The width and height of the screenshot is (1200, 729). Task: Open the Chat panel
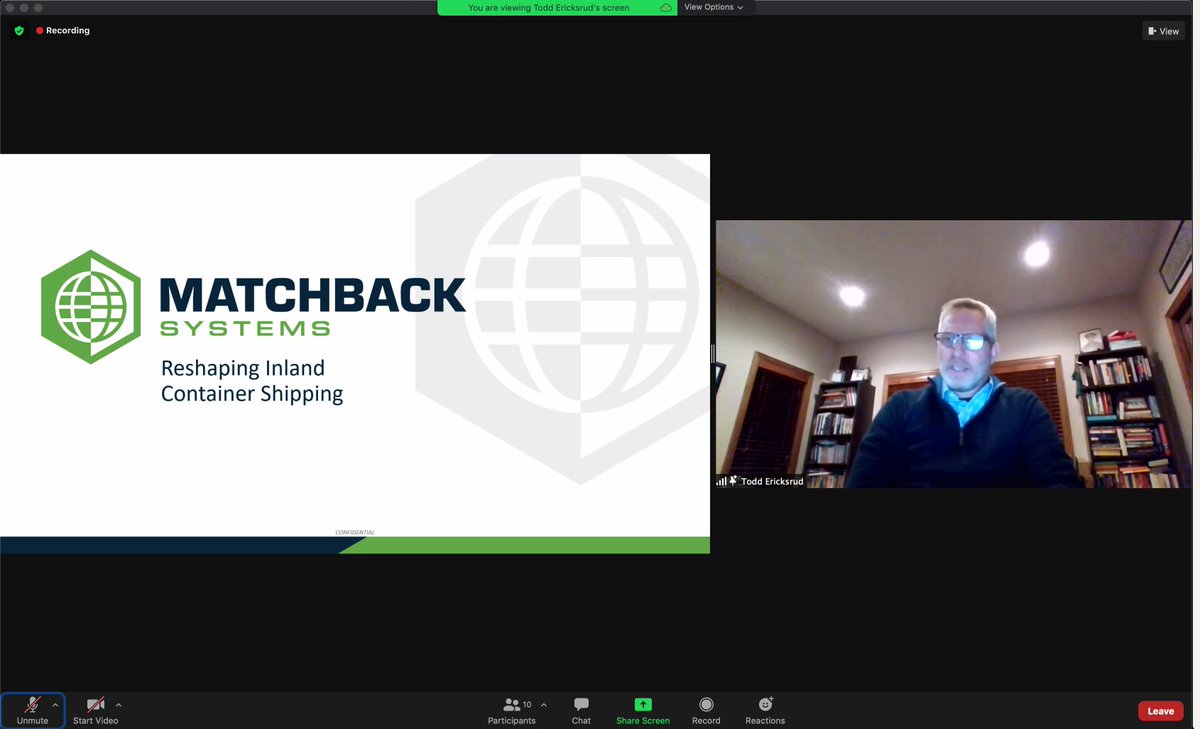[581, 711]
